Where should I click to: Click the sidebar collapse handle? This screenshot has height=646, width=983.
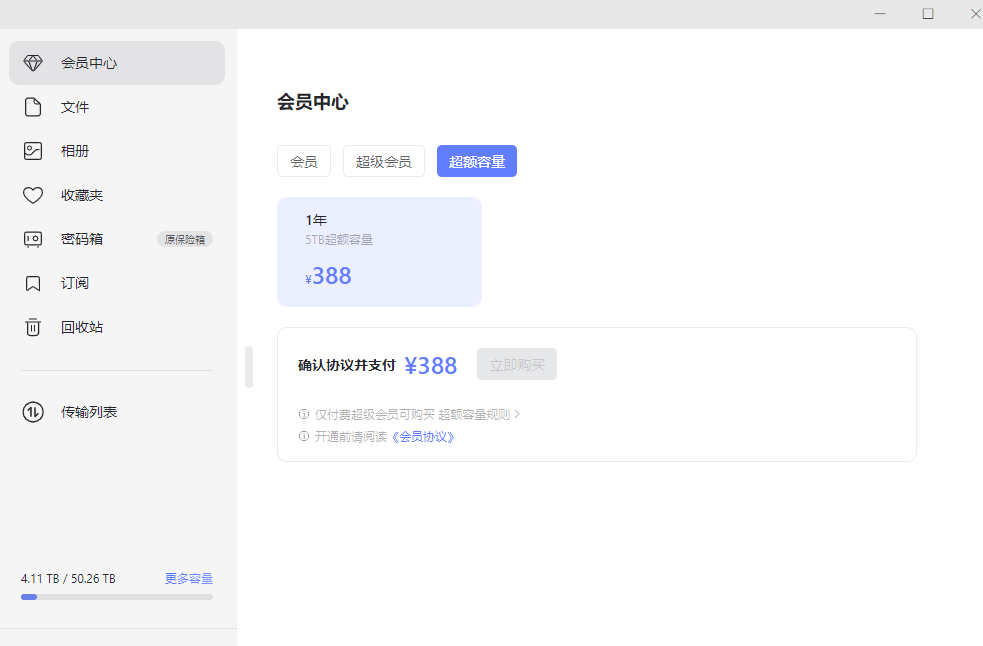tap(249, 367)
